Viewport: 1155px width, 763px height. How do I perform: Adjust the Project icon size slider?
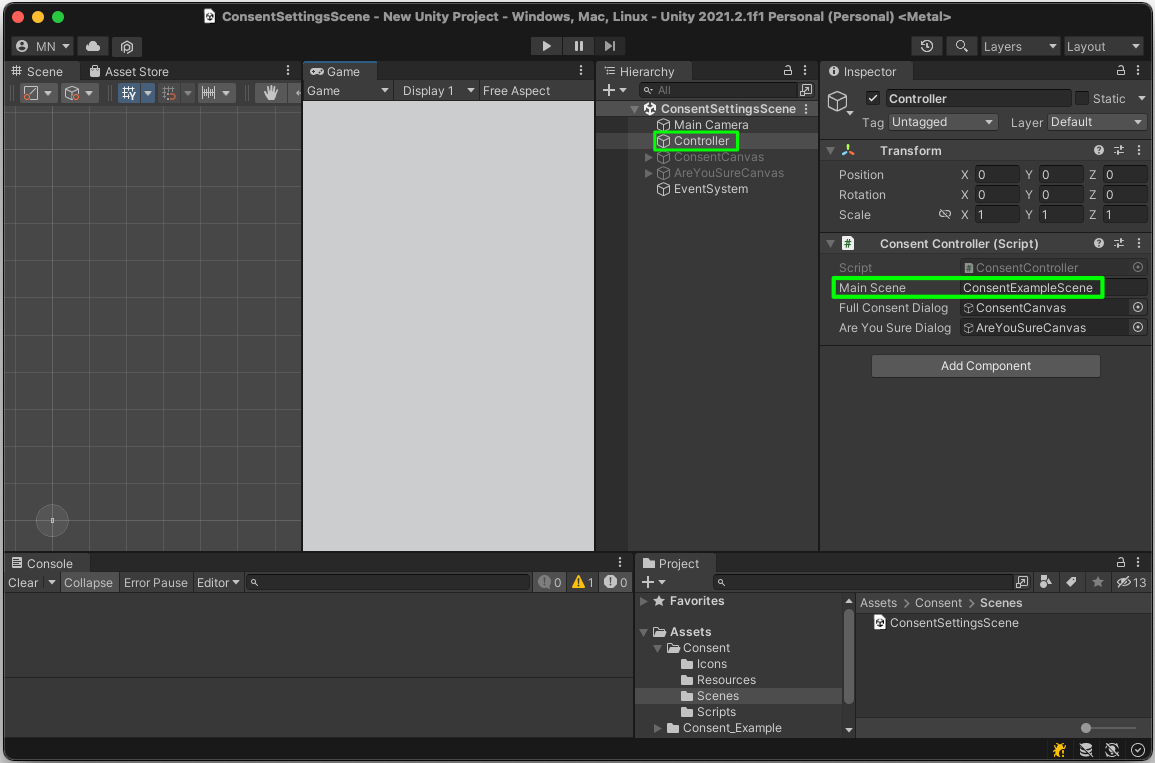(x=1087, y=728)
